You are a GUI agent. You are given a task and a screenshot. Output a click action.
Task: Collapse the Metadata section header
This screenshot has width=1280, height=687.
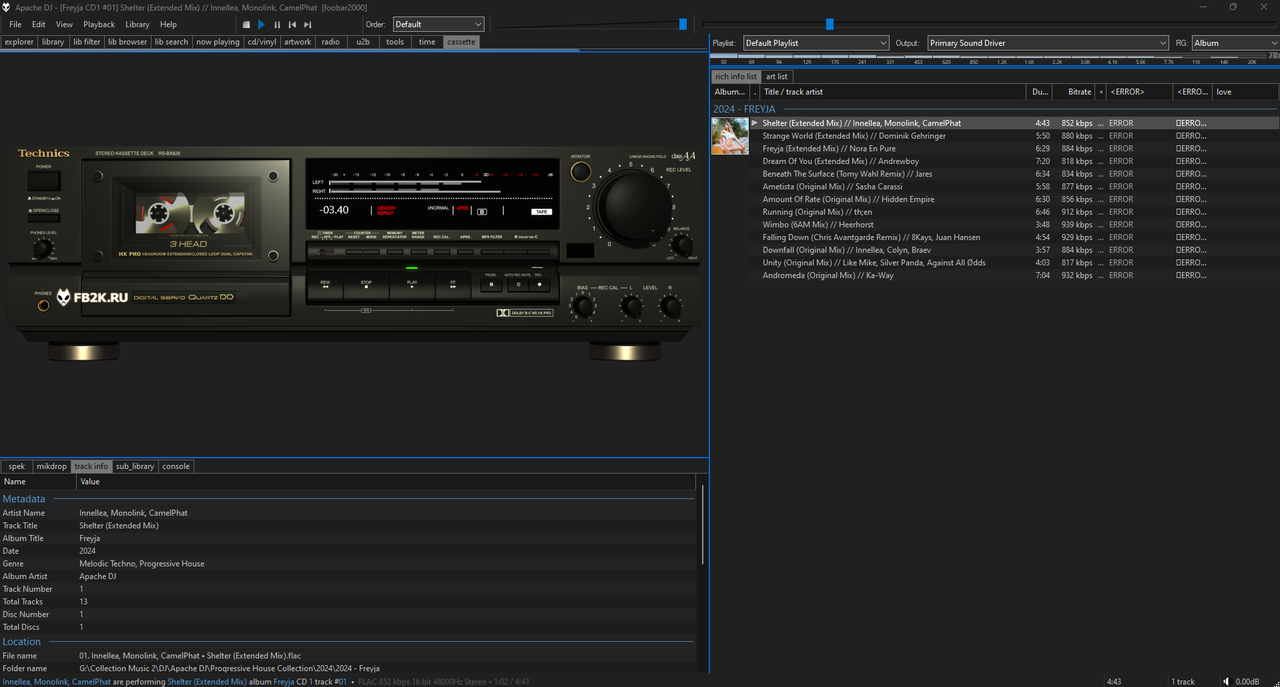pos(24,498)
